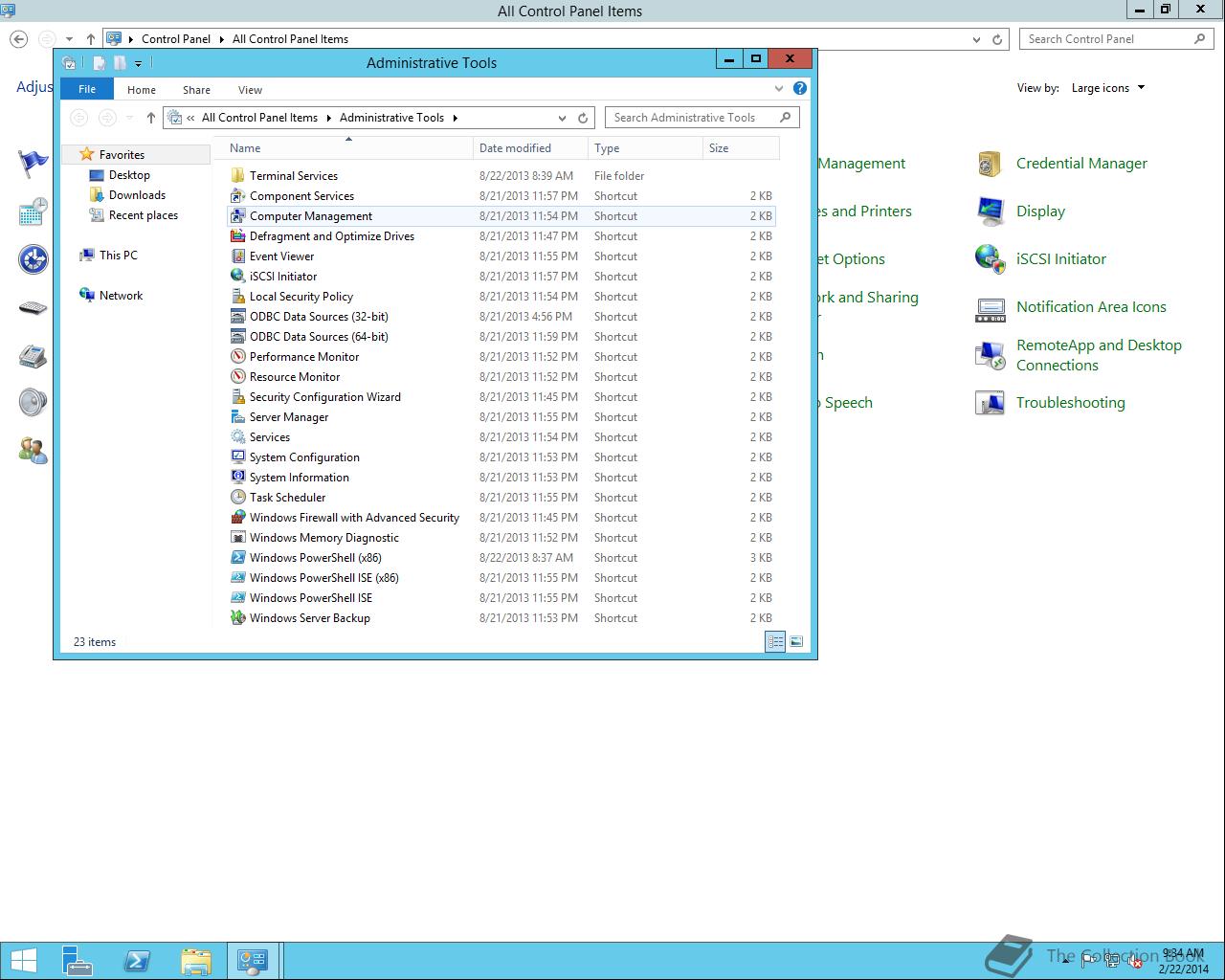The width and height of the screenshot is (1225, 980).
Task: Click the Search Control Panel field
Action: (x=1117, y=39)
